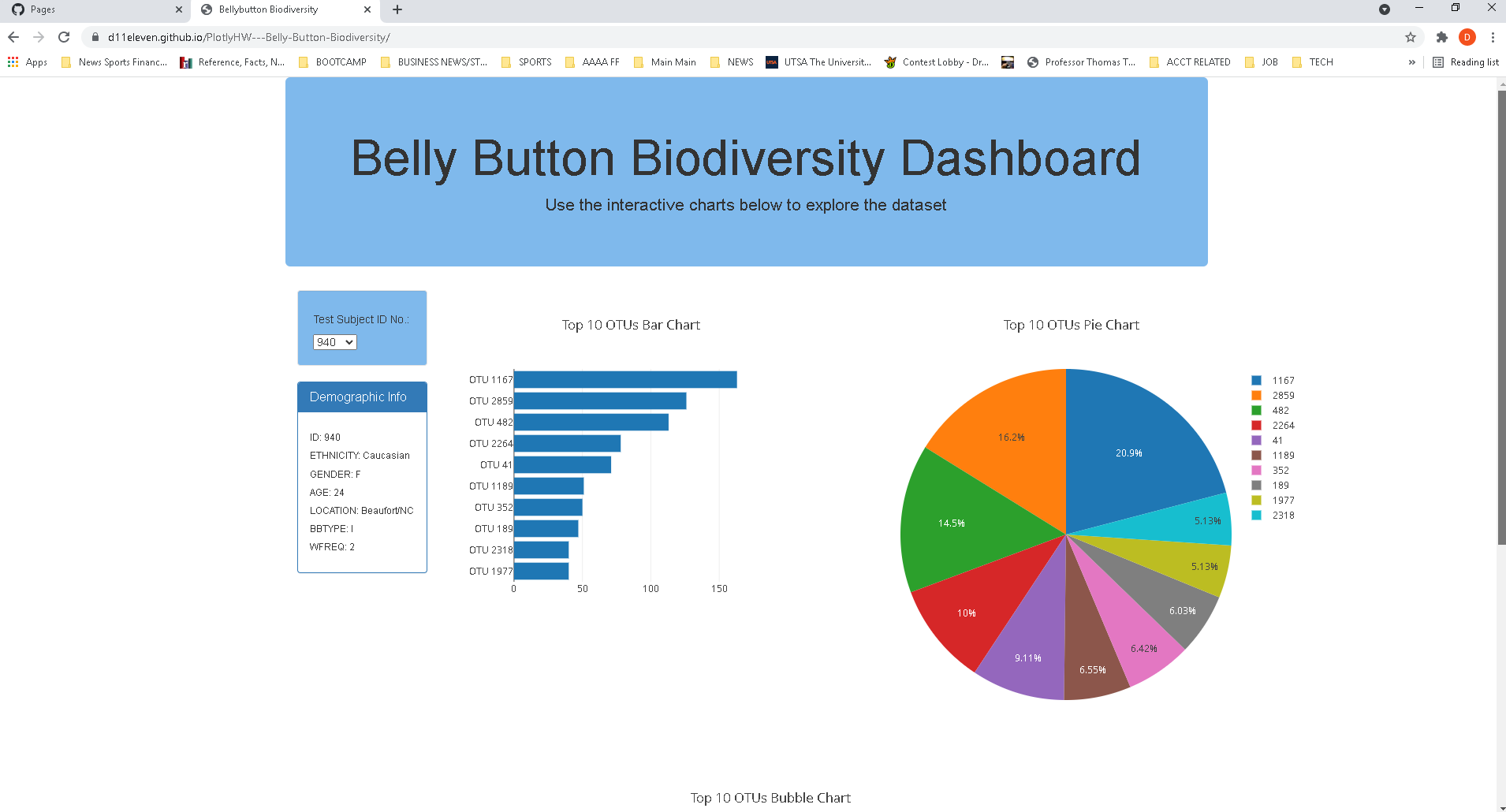Go back using the back arrow

pyautogui.click(x=13, y=36)
